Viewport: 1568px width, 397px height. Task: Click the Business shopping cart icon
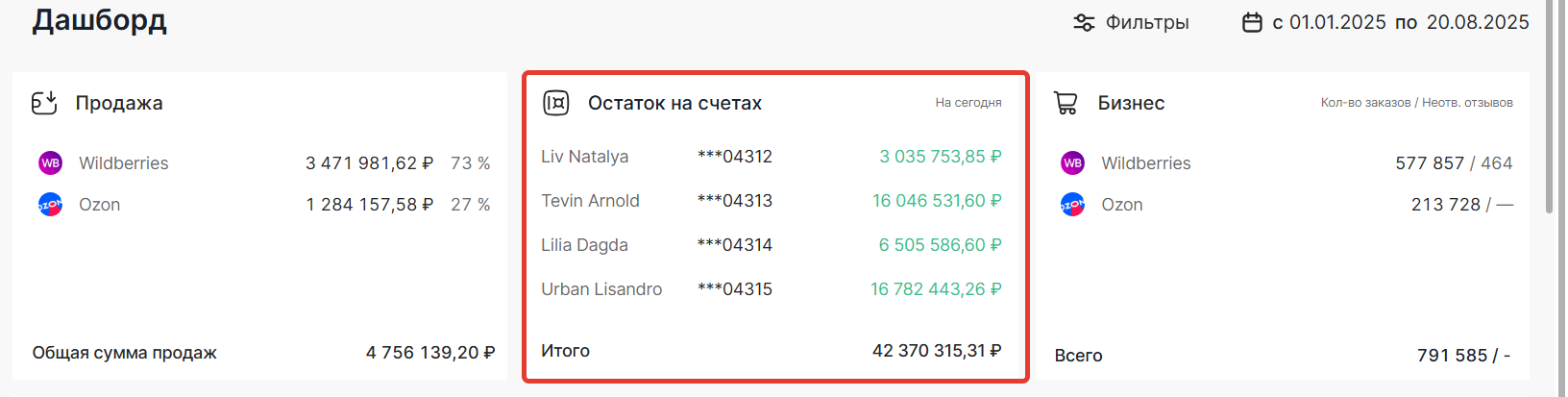(1066, 103)
